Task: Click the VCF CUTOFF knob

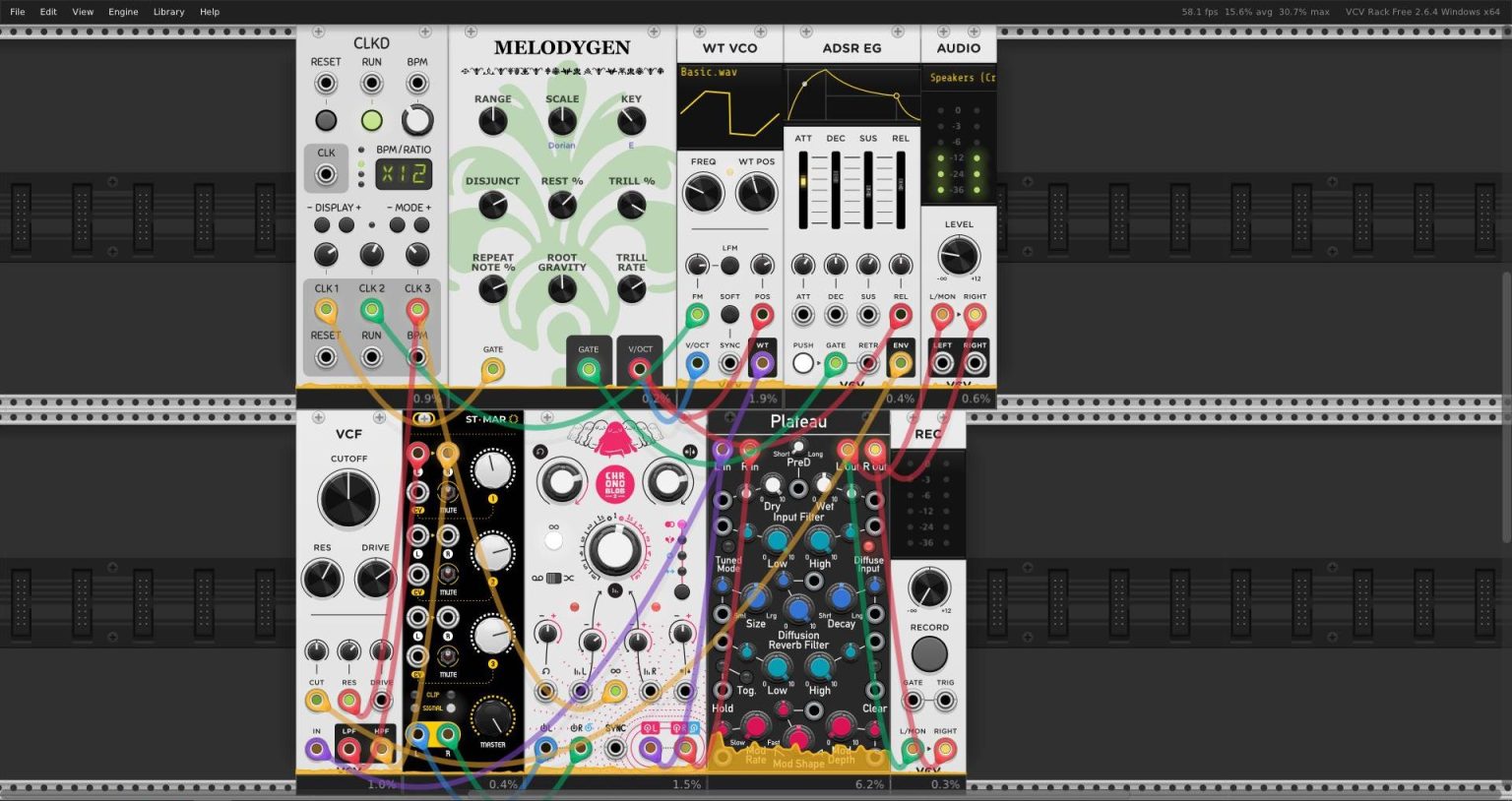Action: click(x=348, y=499)
